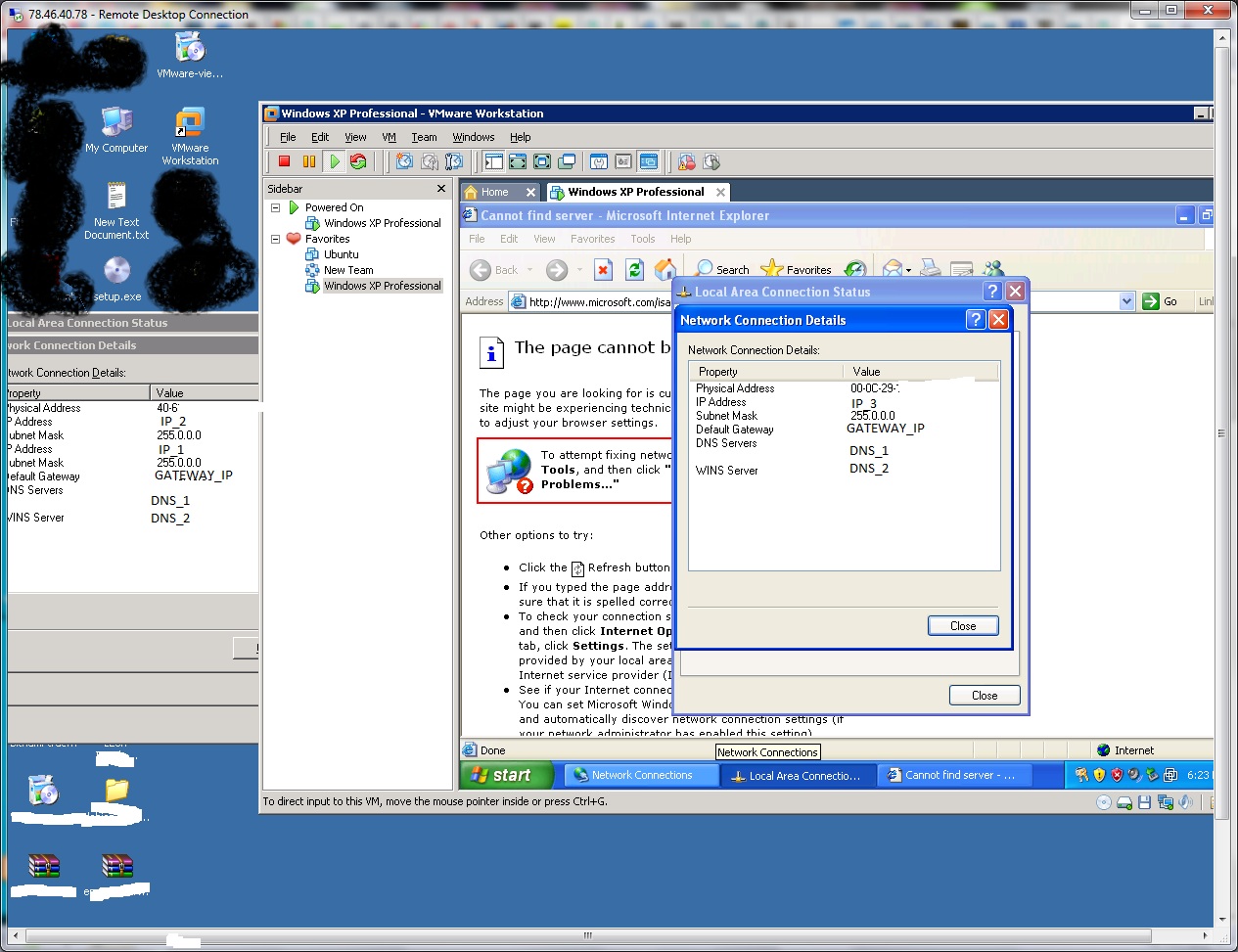Close the VMware Sidebar panel
The width and height of the screenshot is (1238, 952).
pos(440,188)
